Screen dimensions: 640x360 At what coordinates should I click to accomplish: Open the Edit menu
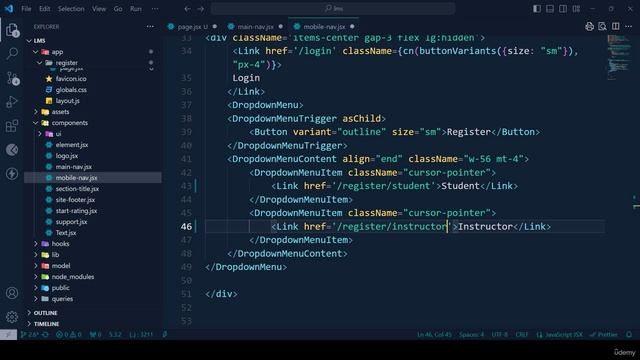(44, 9)
